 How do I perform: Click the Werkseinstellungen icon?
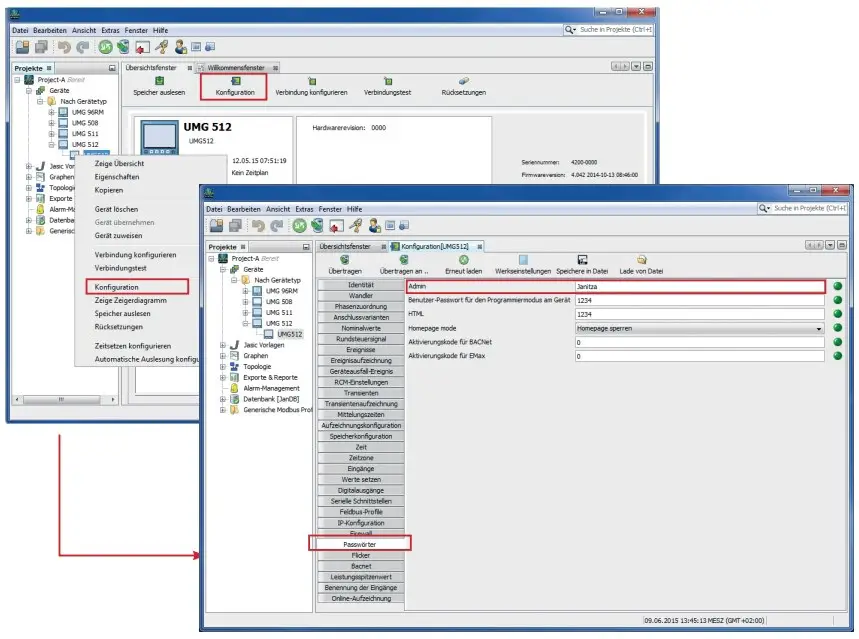click(523, 260)
